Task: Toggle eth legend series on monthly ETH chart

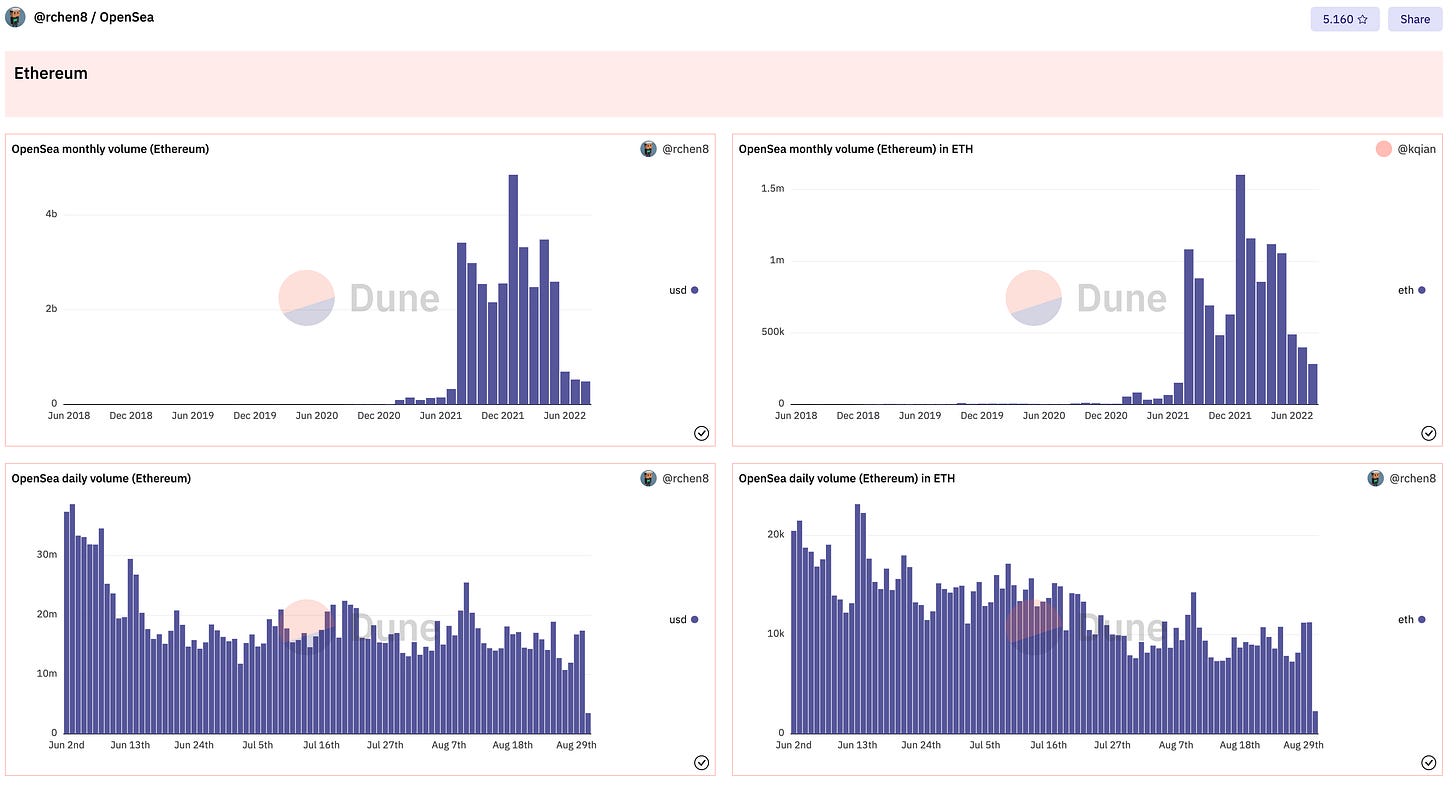Action: click(1412, 290)
